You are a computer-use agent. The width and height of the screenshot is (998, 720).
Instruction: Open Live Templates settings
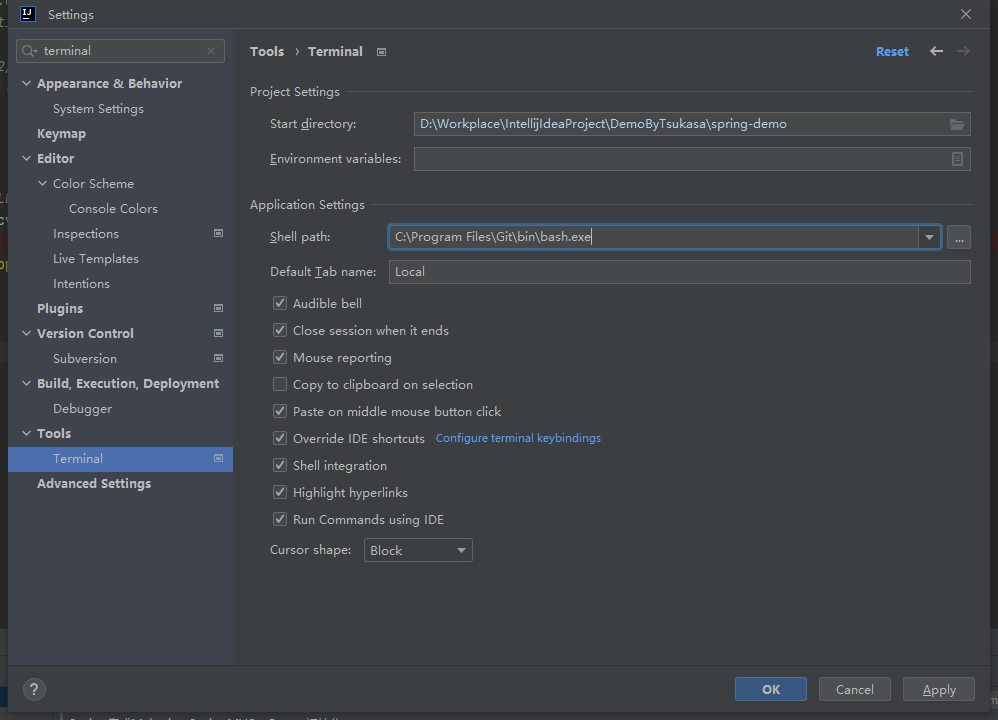(x=95, y=258)
